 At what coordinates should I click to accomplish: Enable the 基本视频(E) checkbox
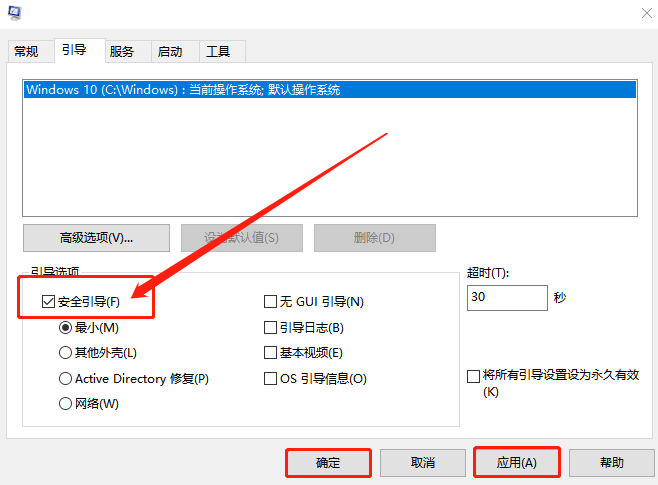click(x=270, y=352)
